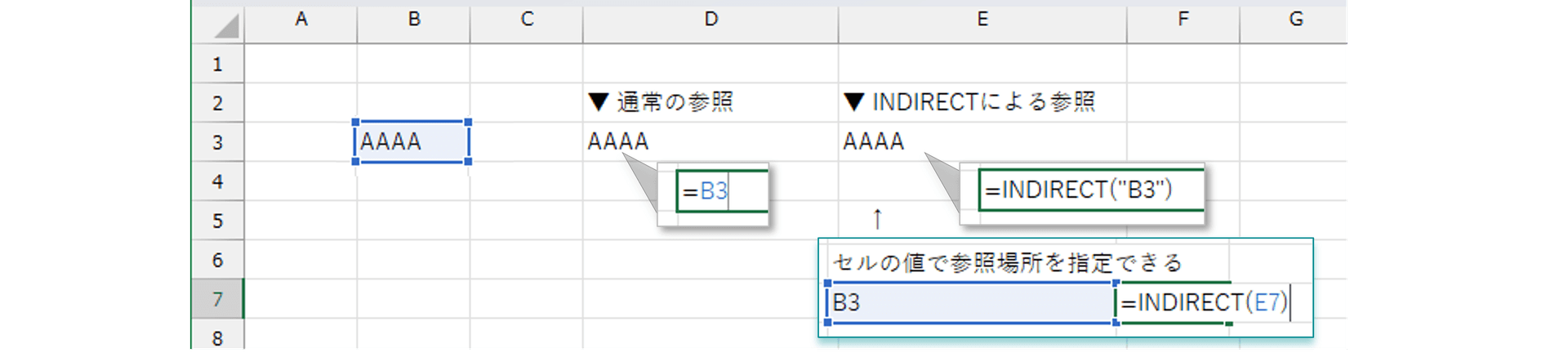Viewport: 1568px width, 353px height.
Task: Select row 5 header
Action: tap(217, 221)
